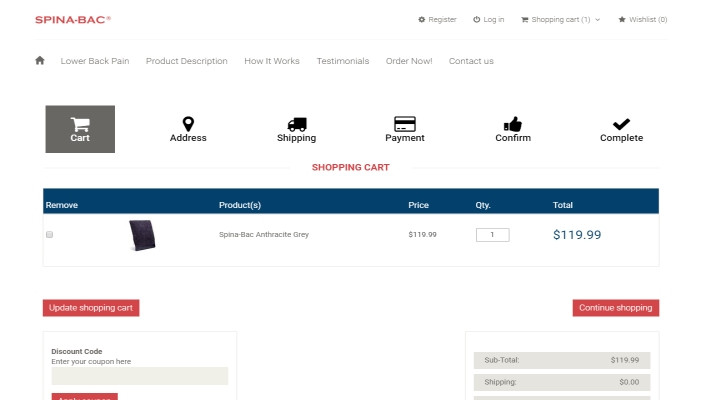Screen dimensions: 701x400
Task: Click the Shipping $0.00 row
Action: point(562,383)
